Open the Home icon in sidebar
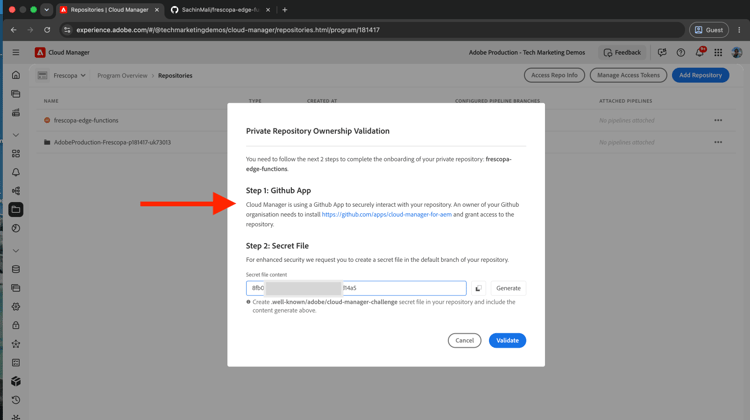 [x=16, y=75]
